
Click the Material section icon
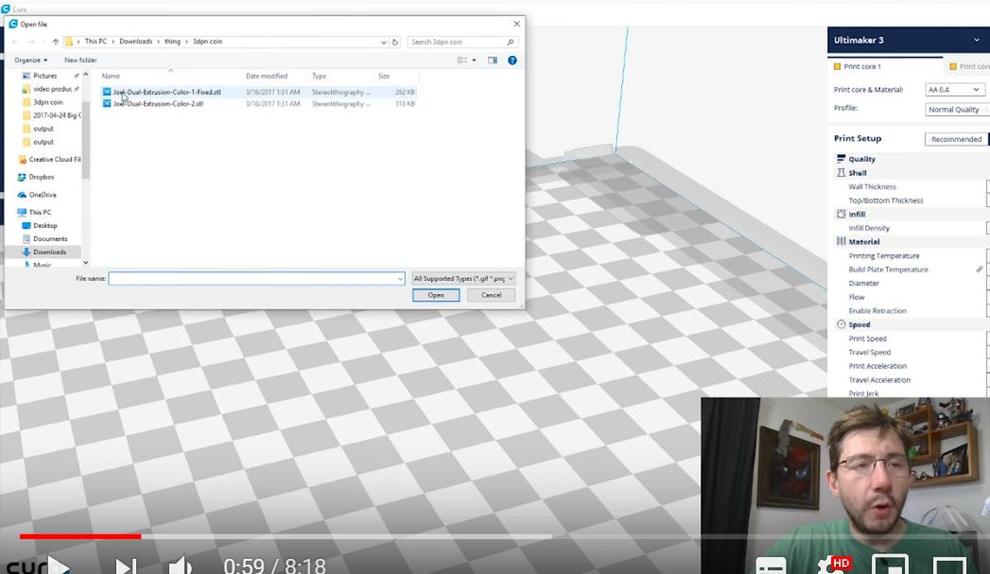(x=841, y=242)
